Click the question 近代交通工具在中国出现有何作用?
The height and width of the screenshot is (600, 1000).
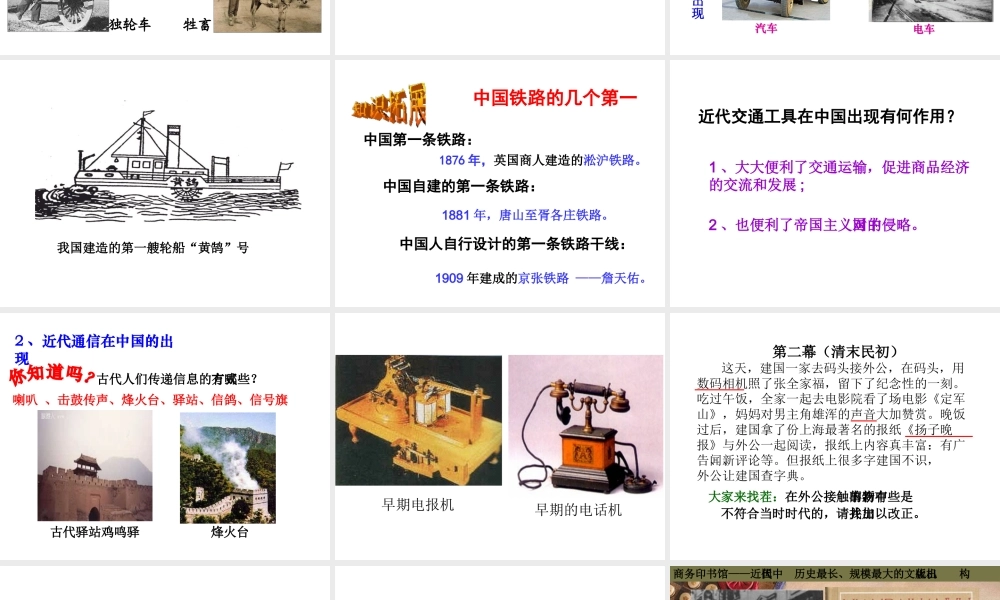pyautogui.click(x=827, y=116)
